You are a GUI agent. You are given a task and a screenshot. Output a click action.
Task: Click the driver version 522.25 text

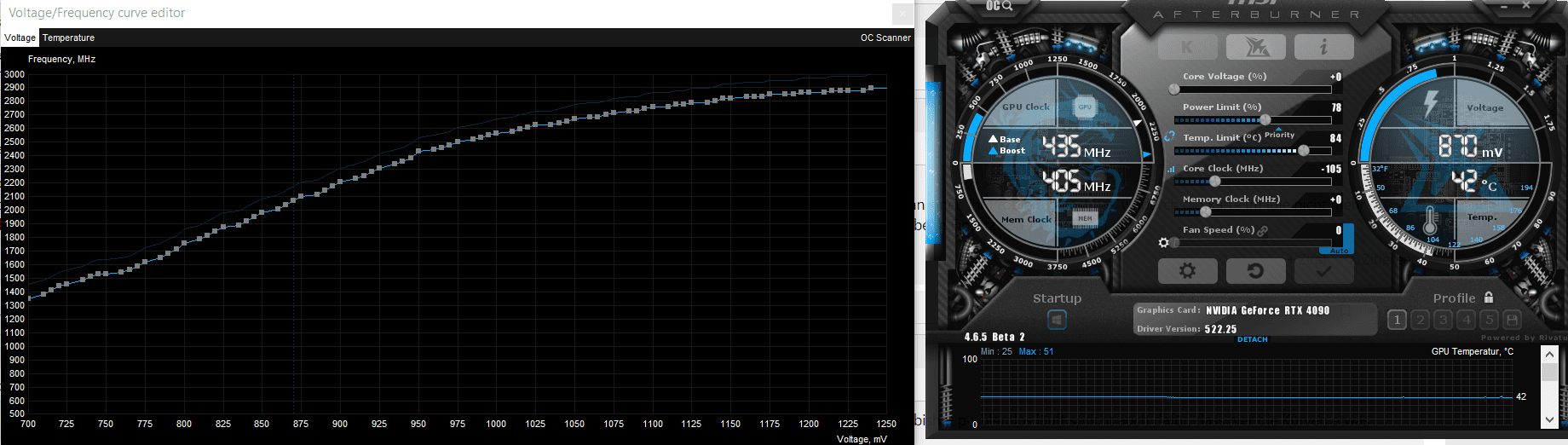pyautogui.click(x=1220, y=329)
